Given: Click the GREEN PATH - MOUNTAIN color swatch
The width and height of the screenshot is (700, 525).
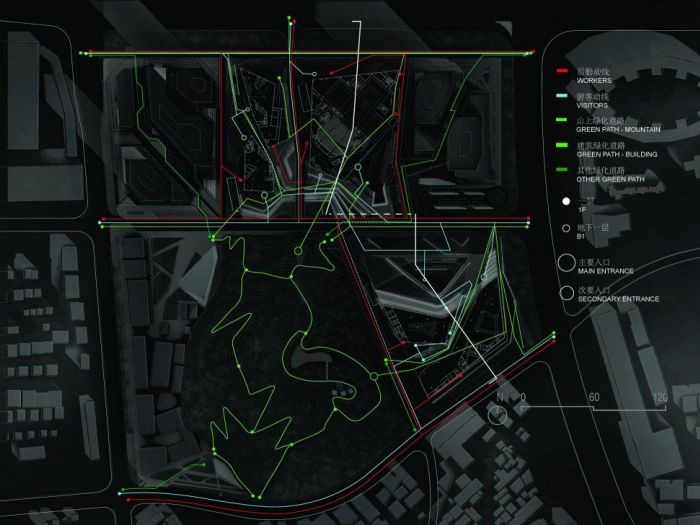Looking at the screenshot, I should 562,120.
